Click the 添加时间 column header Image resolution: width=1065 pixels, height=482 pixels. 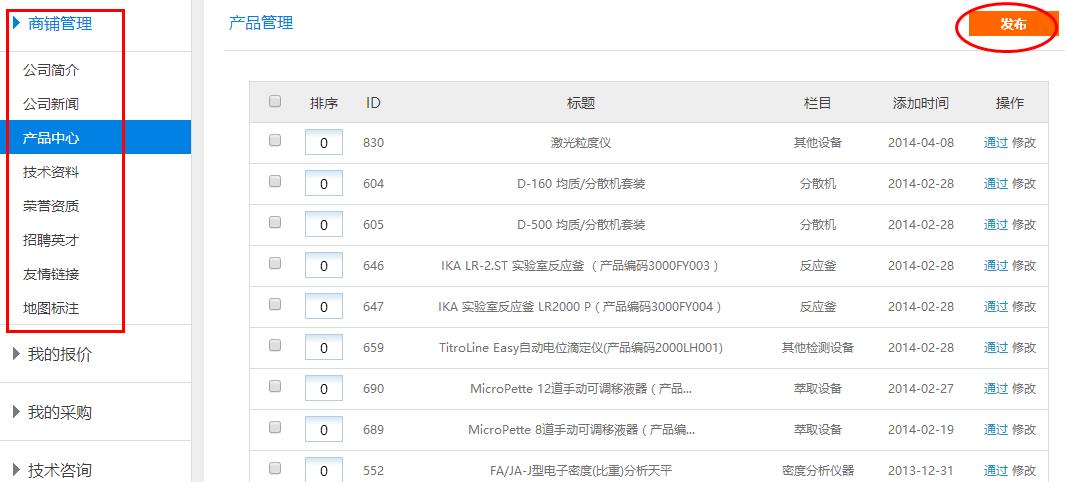tap(920, 103)
